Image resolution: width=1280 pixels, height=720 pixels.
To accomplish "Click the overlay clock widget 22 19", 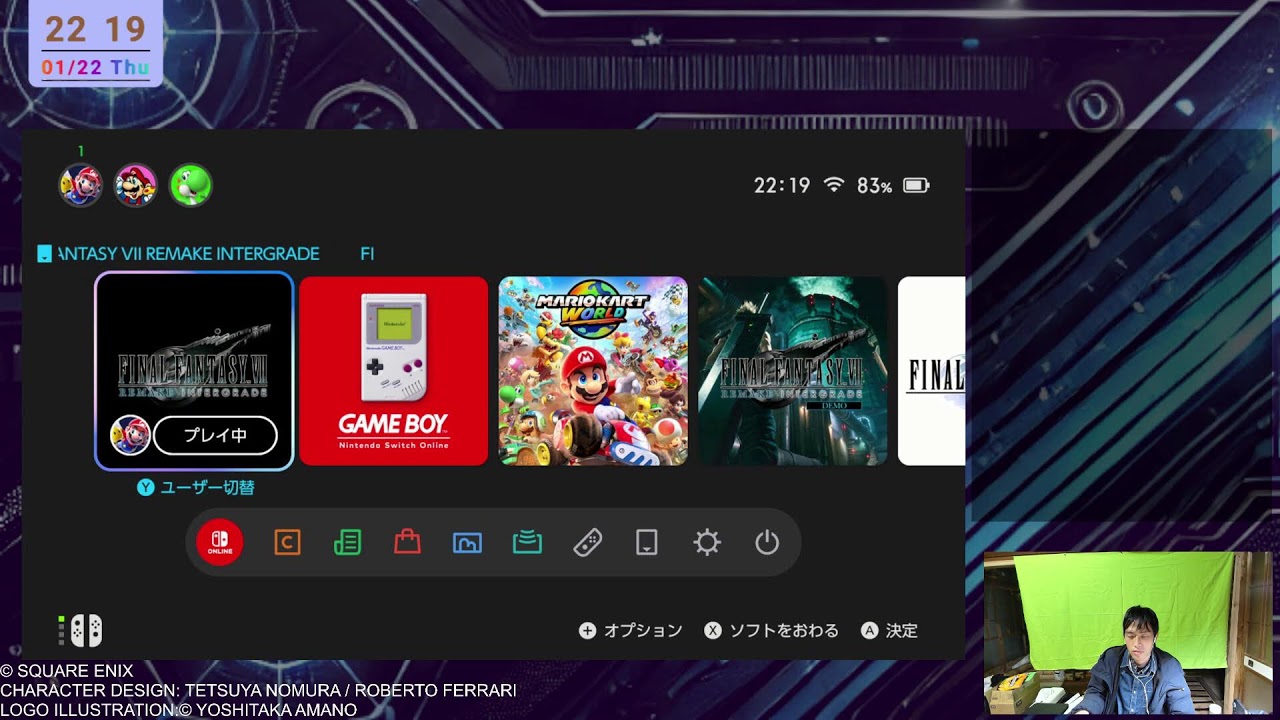I will point(96,29).
